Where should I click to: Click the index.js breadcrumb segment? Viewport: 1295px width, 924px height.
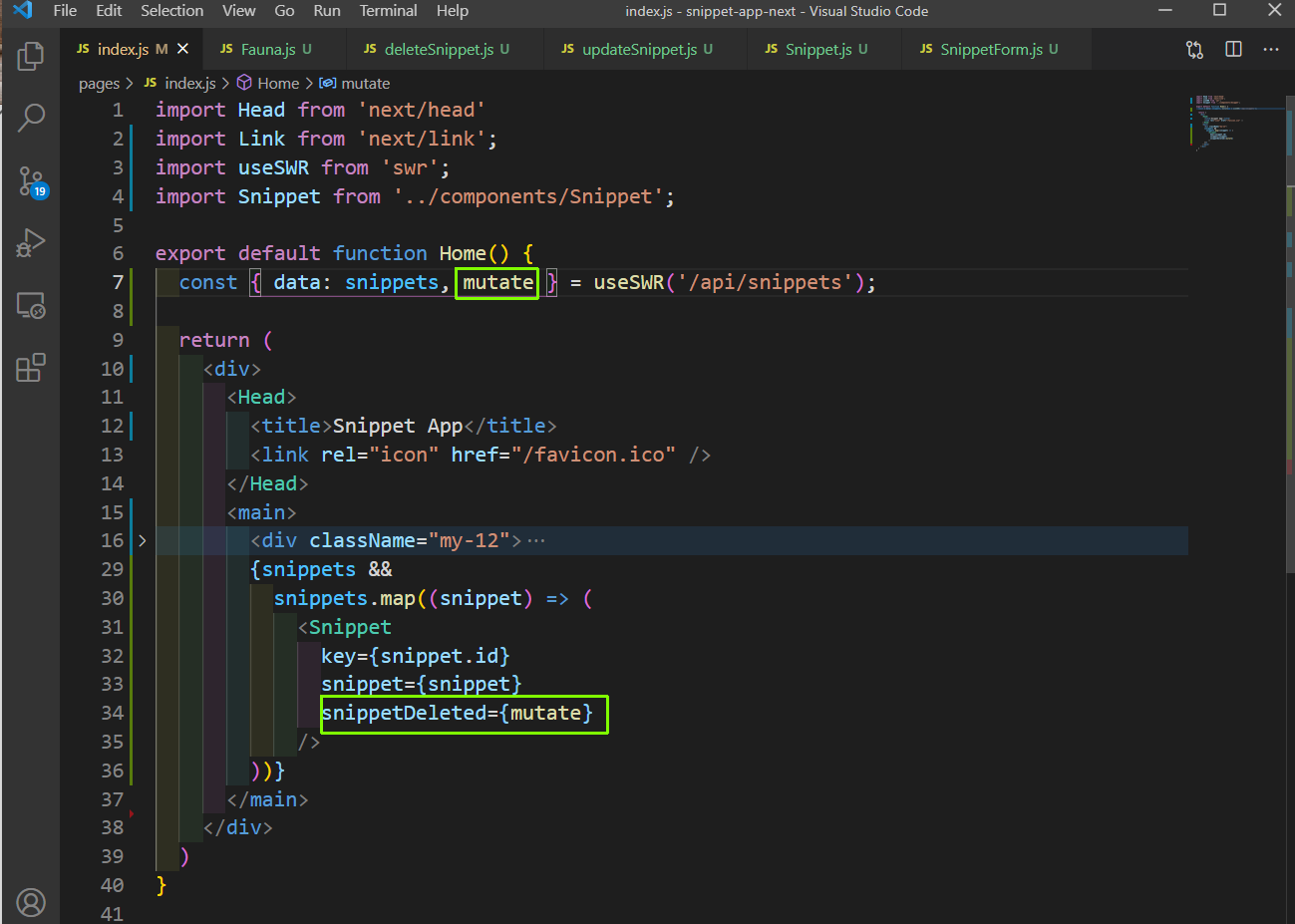tap(179, 84)
